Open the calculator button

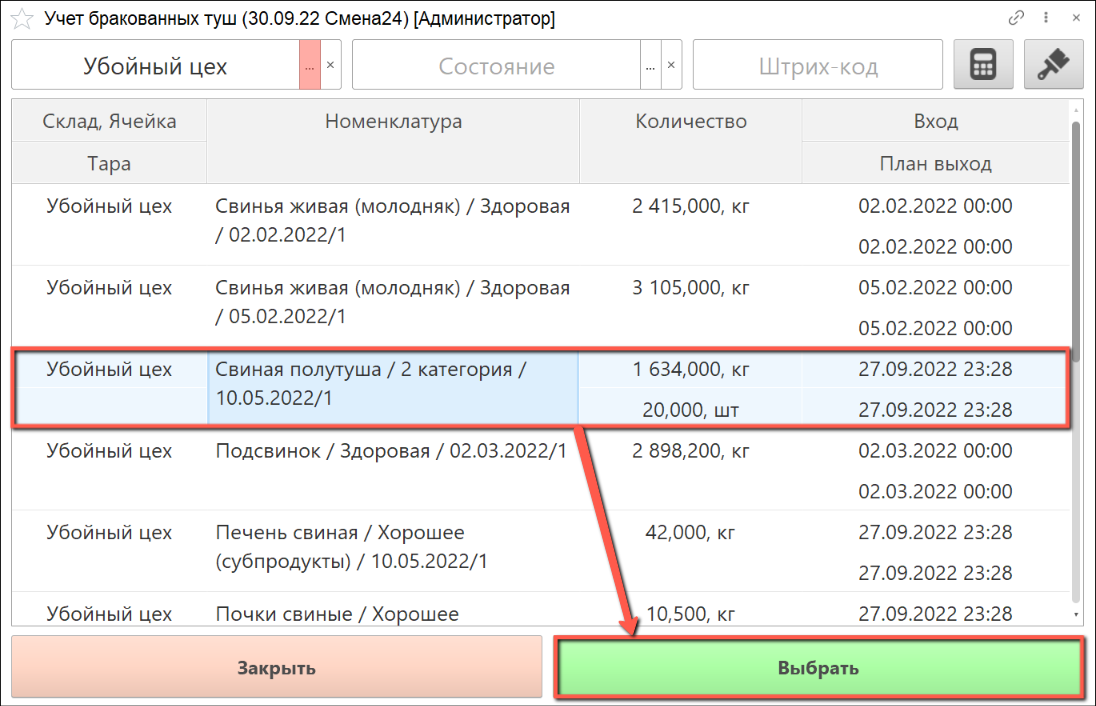983,66
